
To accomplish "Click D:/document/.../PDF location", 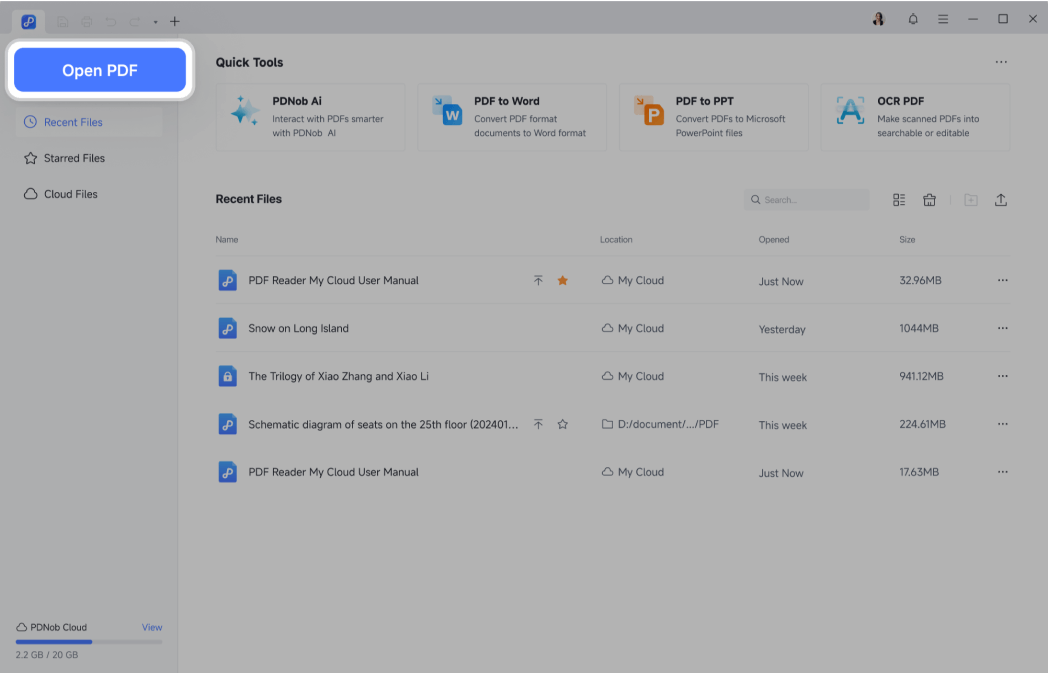I will 660,424.
